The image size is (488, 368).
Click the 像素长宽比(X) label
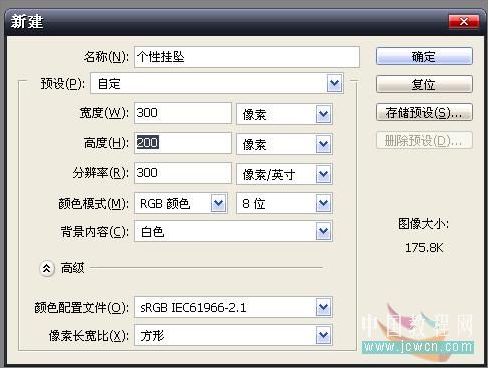coord(89,336)
